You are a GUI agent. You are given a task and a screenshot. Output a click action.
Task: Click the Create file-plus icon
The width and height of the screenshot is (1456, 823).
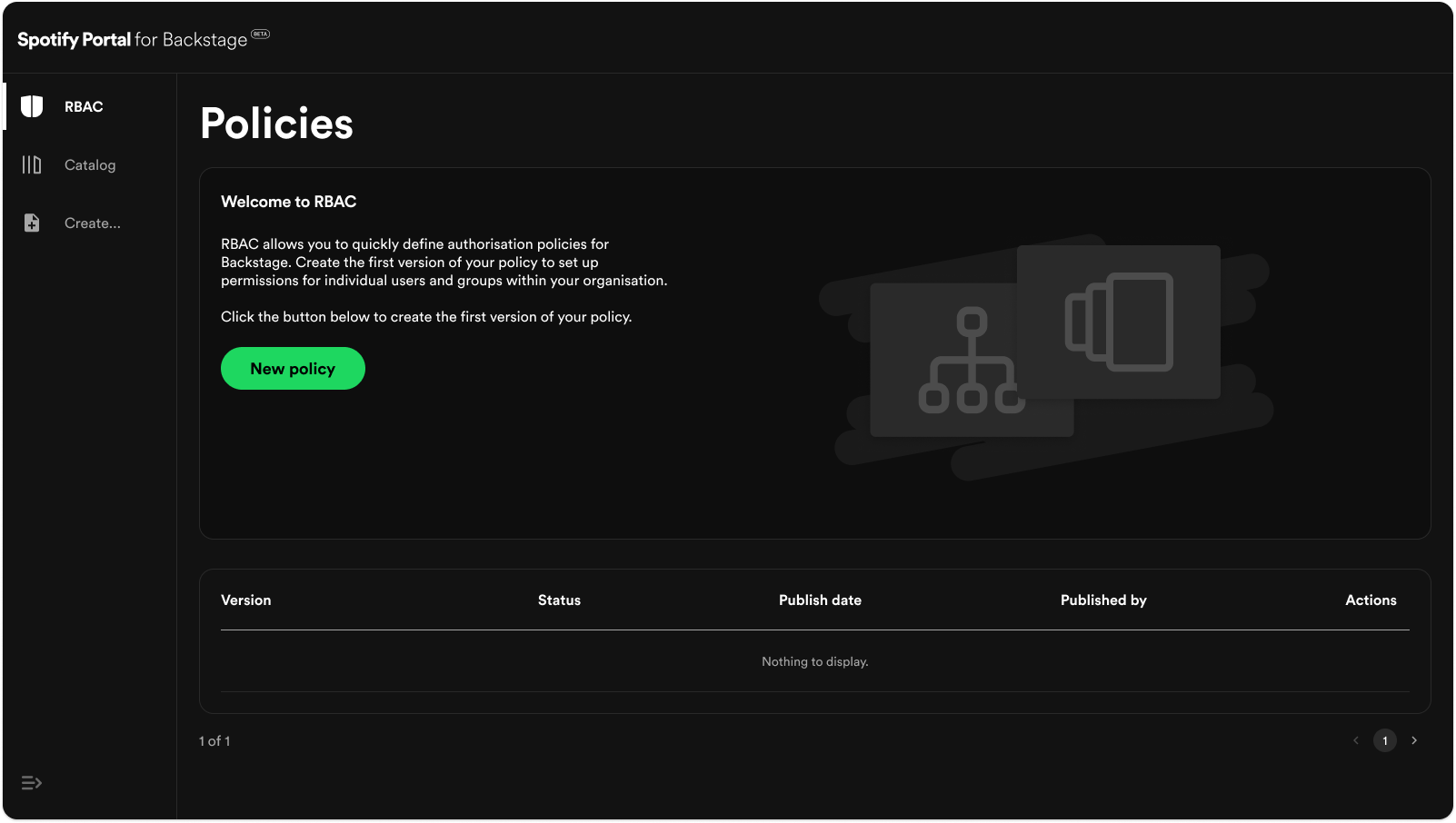tap(32, 223)
